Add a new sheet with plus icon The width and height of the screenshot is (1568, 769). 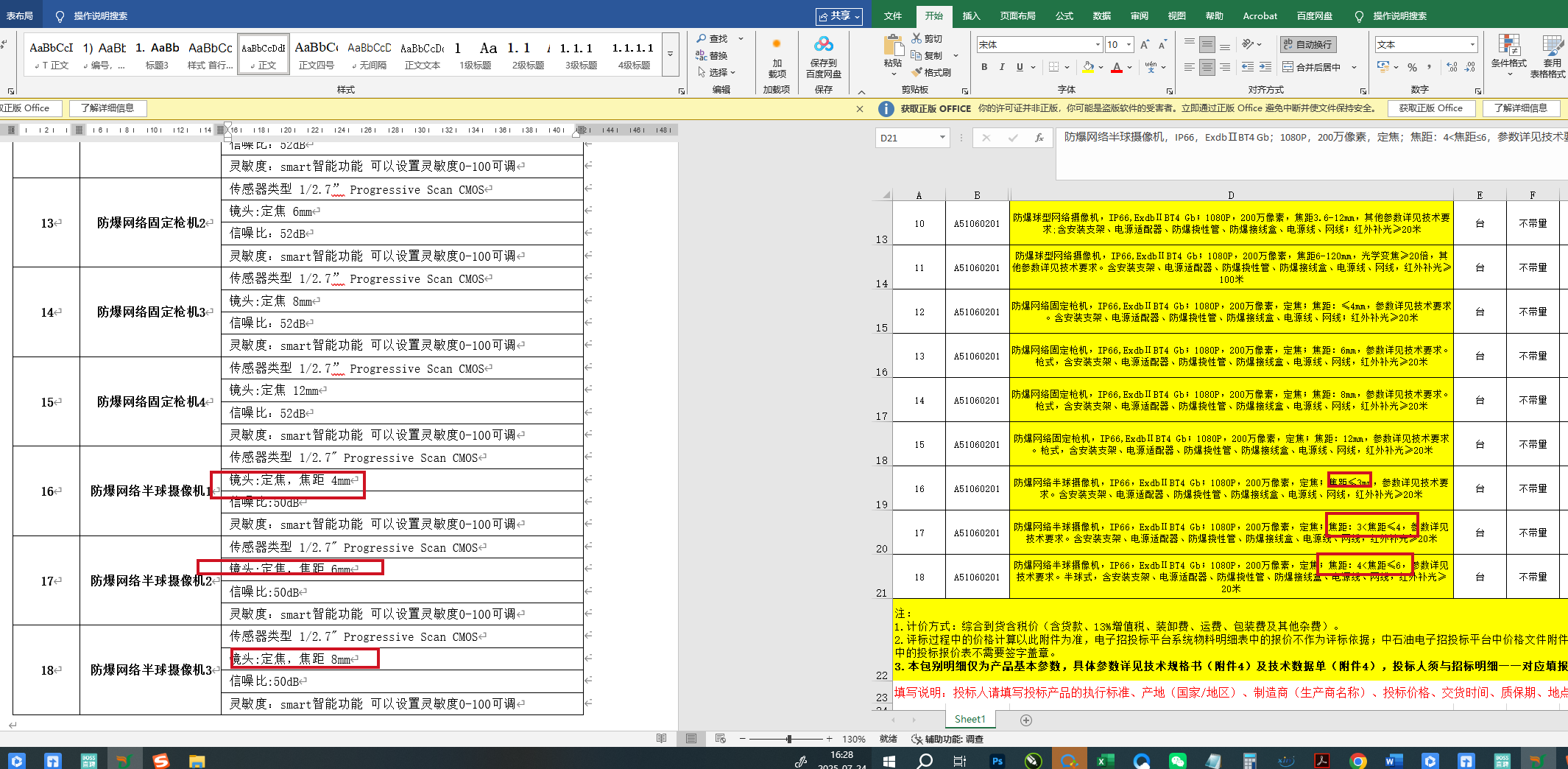tap(1026, 720)
